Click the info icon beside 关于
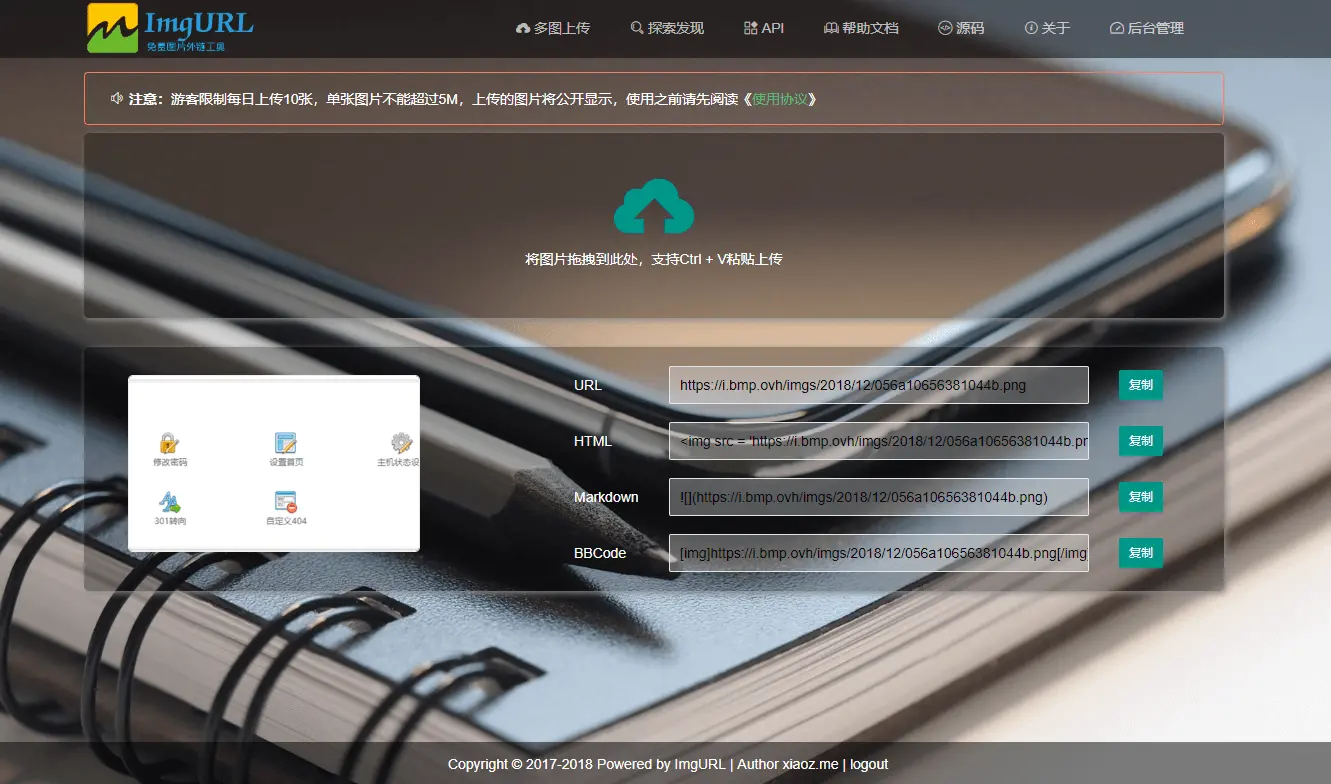The image size is (1331, 784). (1031, 28)
